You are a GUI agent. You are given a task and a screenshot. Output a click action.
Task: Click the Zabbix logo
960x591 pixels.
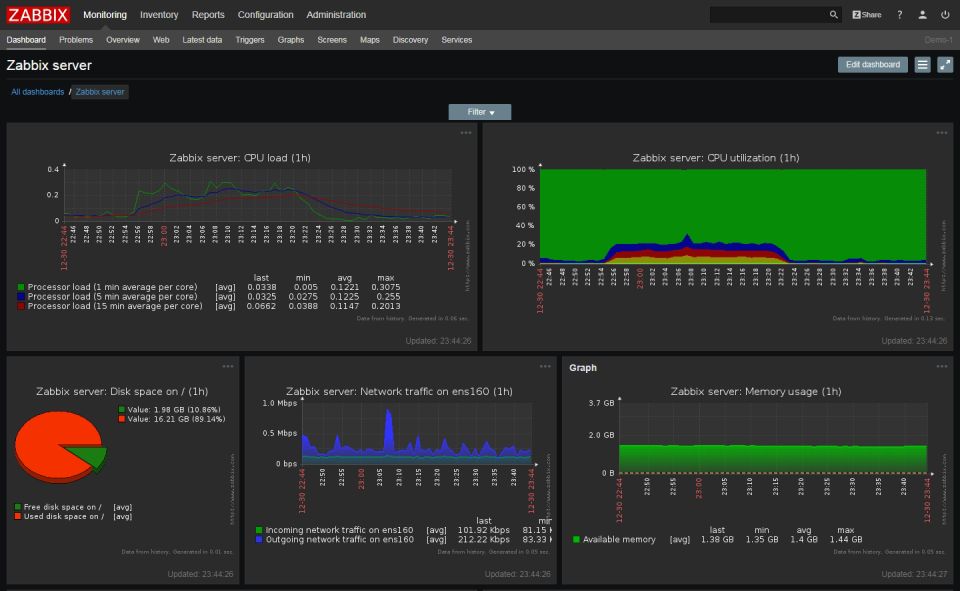[38, 15]
